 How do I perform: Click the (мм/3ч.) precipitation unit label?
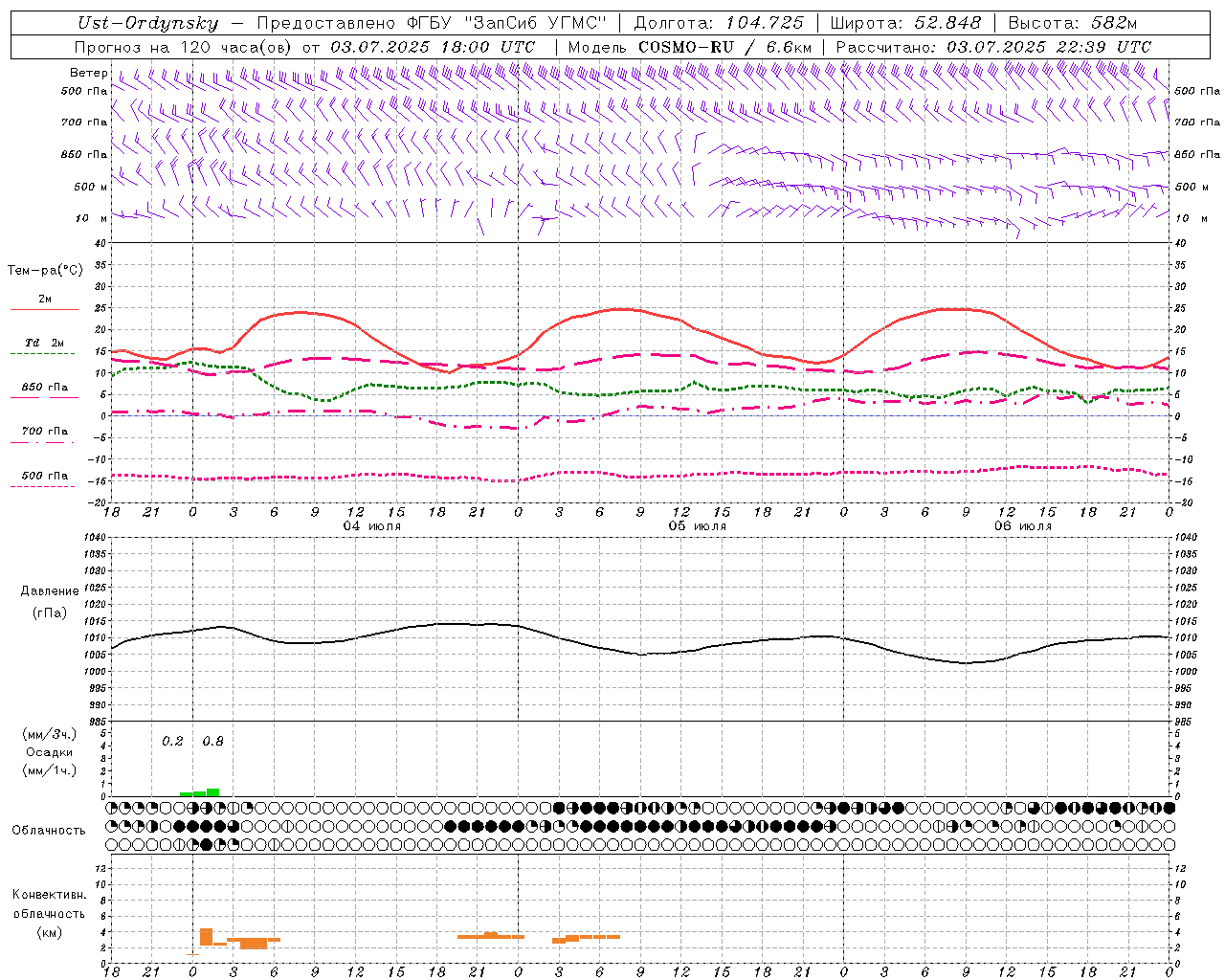click(x=50, y=734)
